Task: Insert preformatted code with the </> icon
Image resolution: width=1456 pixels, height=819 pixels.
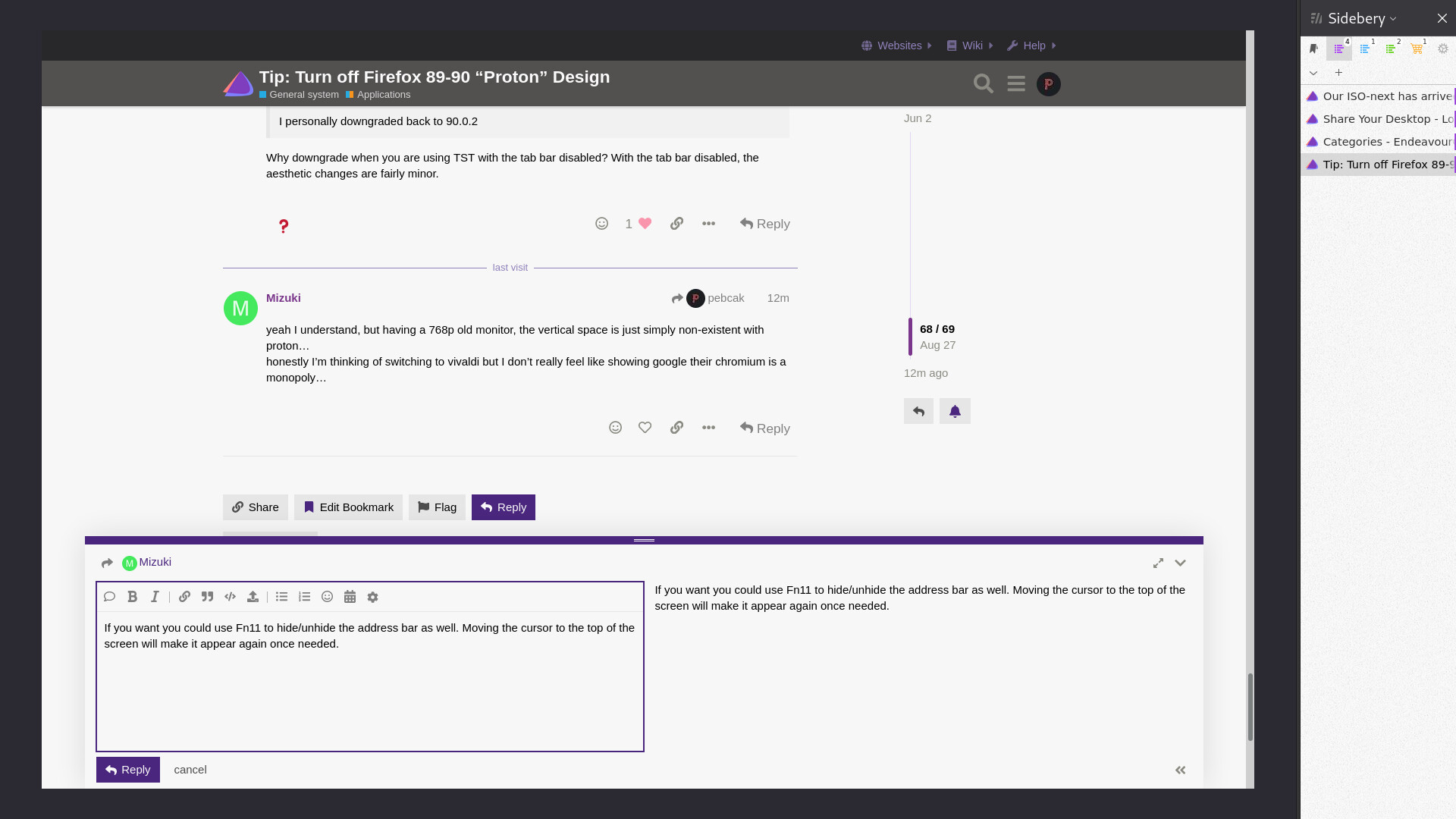Action: (230, 597)
